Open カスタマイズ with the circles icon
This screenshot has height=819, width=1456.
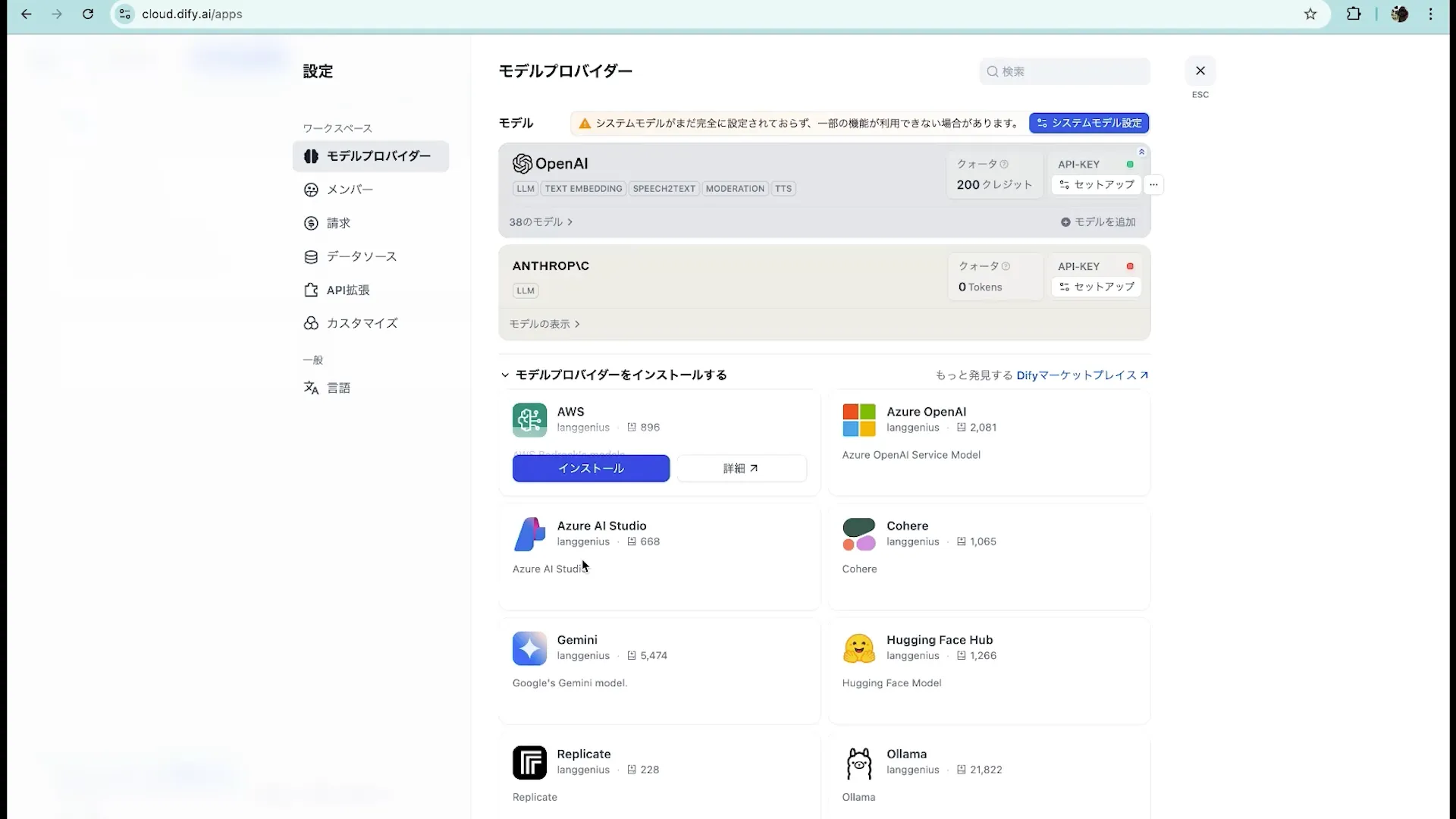click(x=311, y=323)
